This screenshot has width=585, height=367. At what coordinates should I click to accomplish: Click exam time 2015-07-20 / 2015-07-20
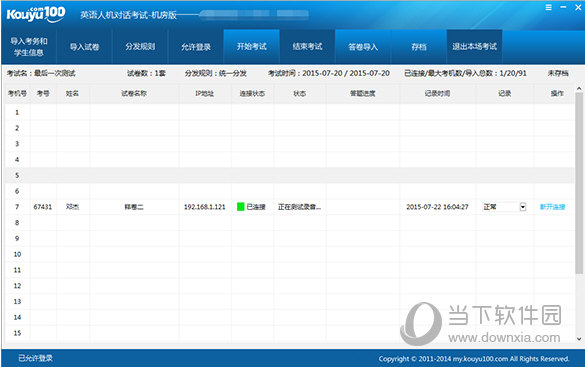point(346,73)
